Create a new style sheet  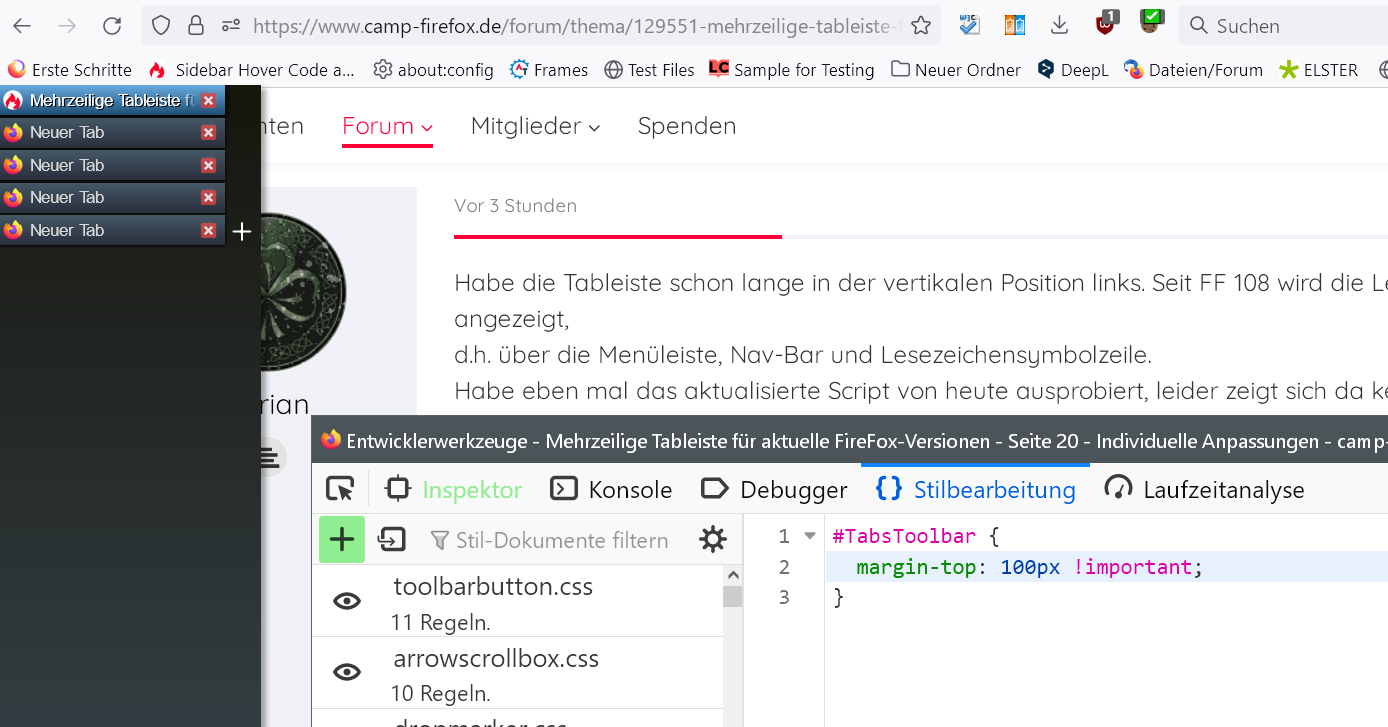tap(342, 540)
